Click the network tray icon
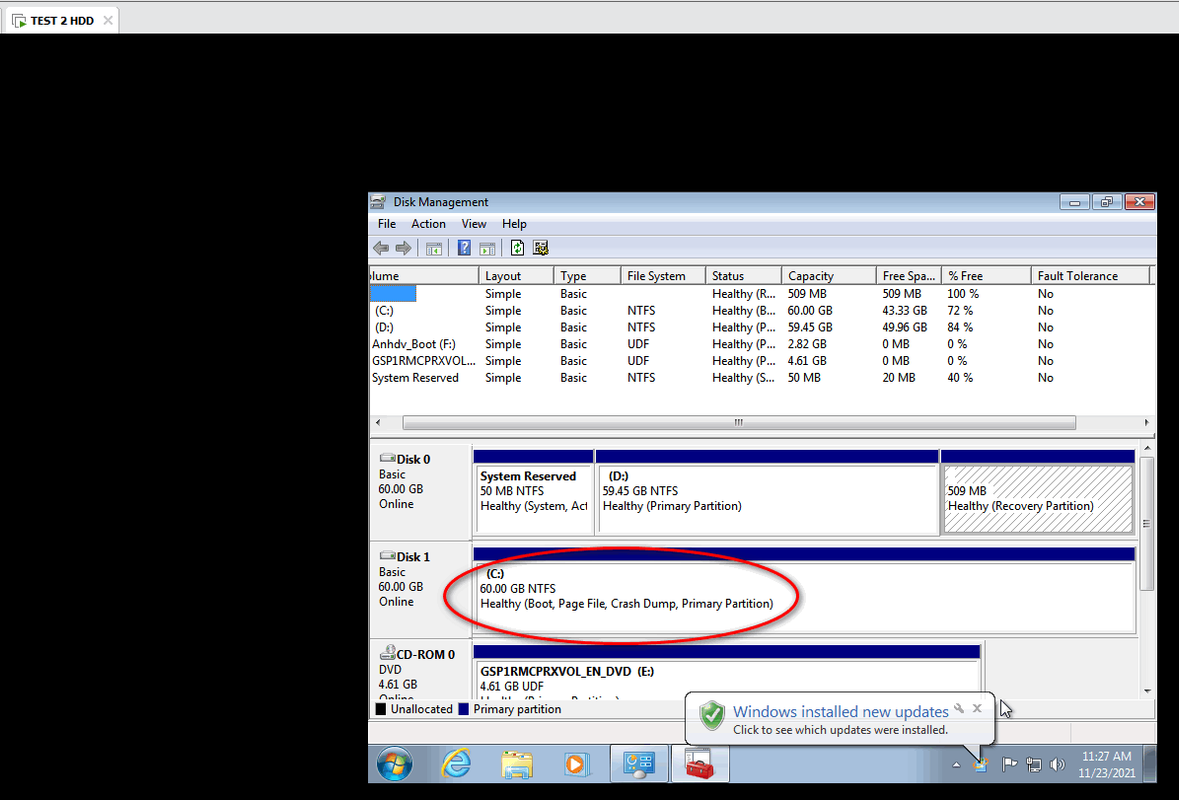The image size is (1179, 800). point(1034,765)
